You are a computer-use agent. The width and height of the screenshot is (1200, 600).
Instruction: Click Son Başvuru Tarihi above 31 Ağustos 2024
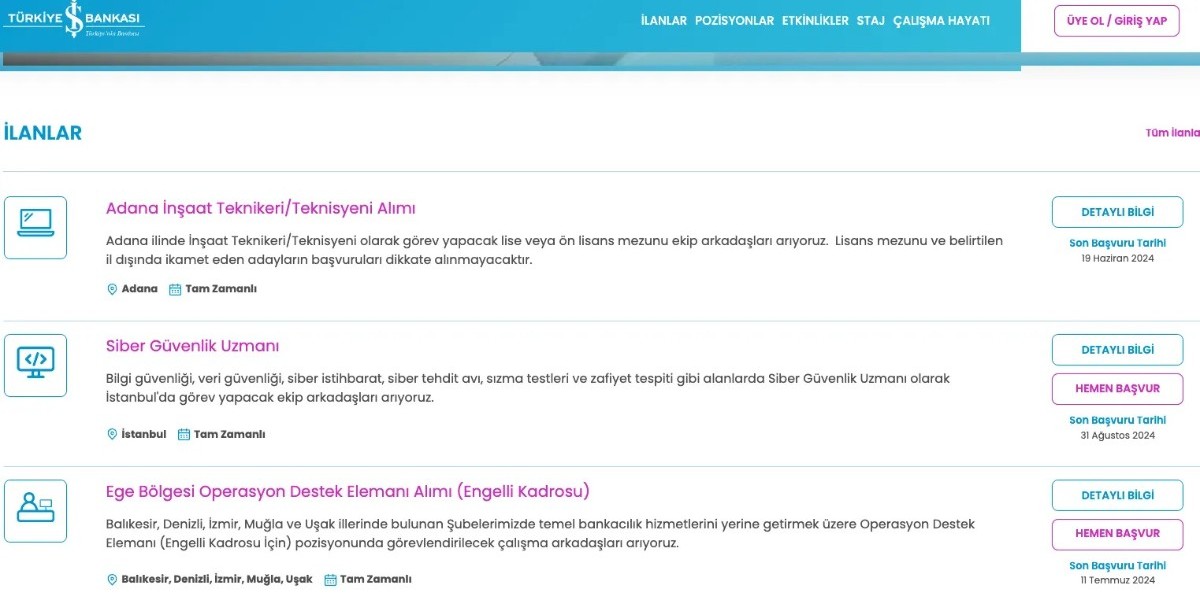(1117, 420)
